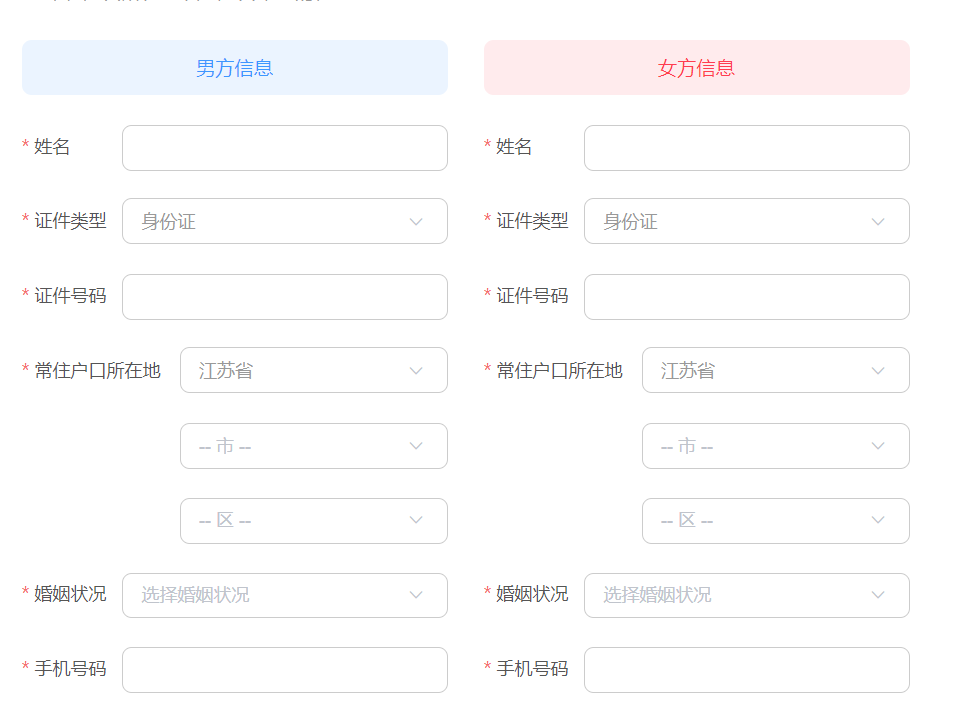The image size is (972, 720).
Task: Click the male 手机号码 input field
Action: click(285, 670)
